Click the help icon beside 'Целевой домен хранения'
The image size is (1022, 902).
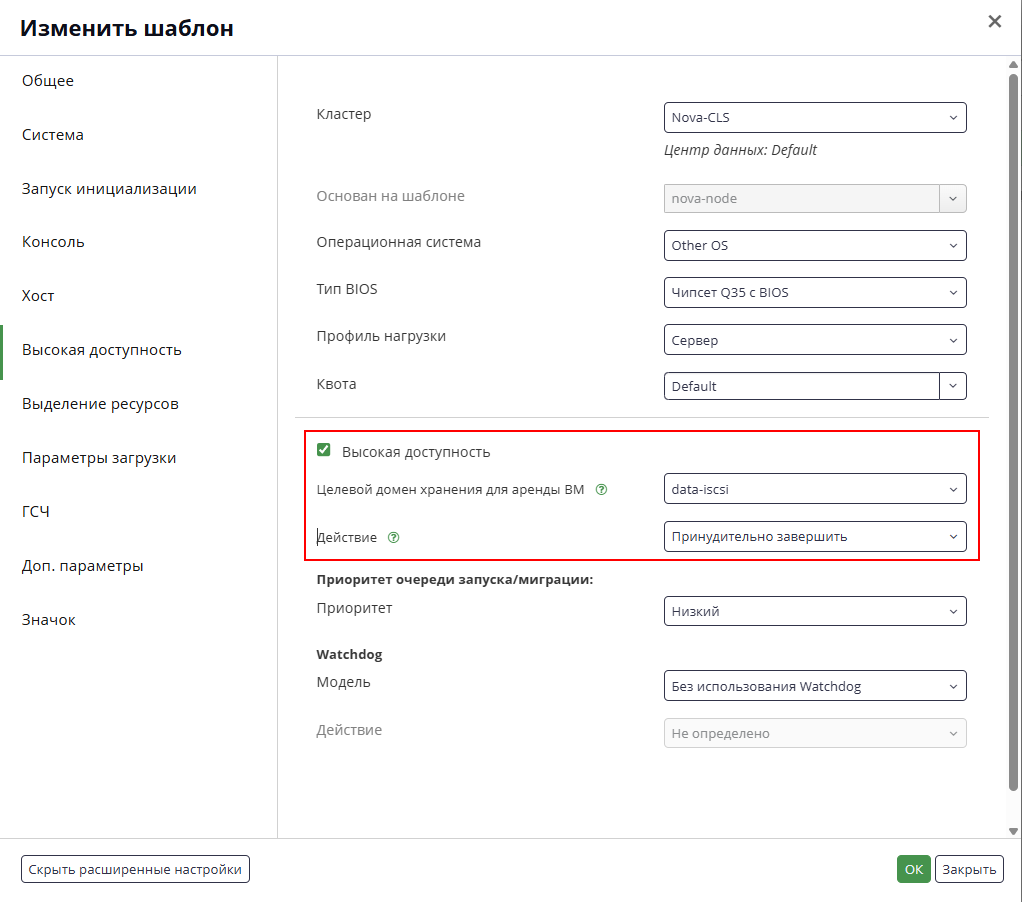(x=602, y=489)
